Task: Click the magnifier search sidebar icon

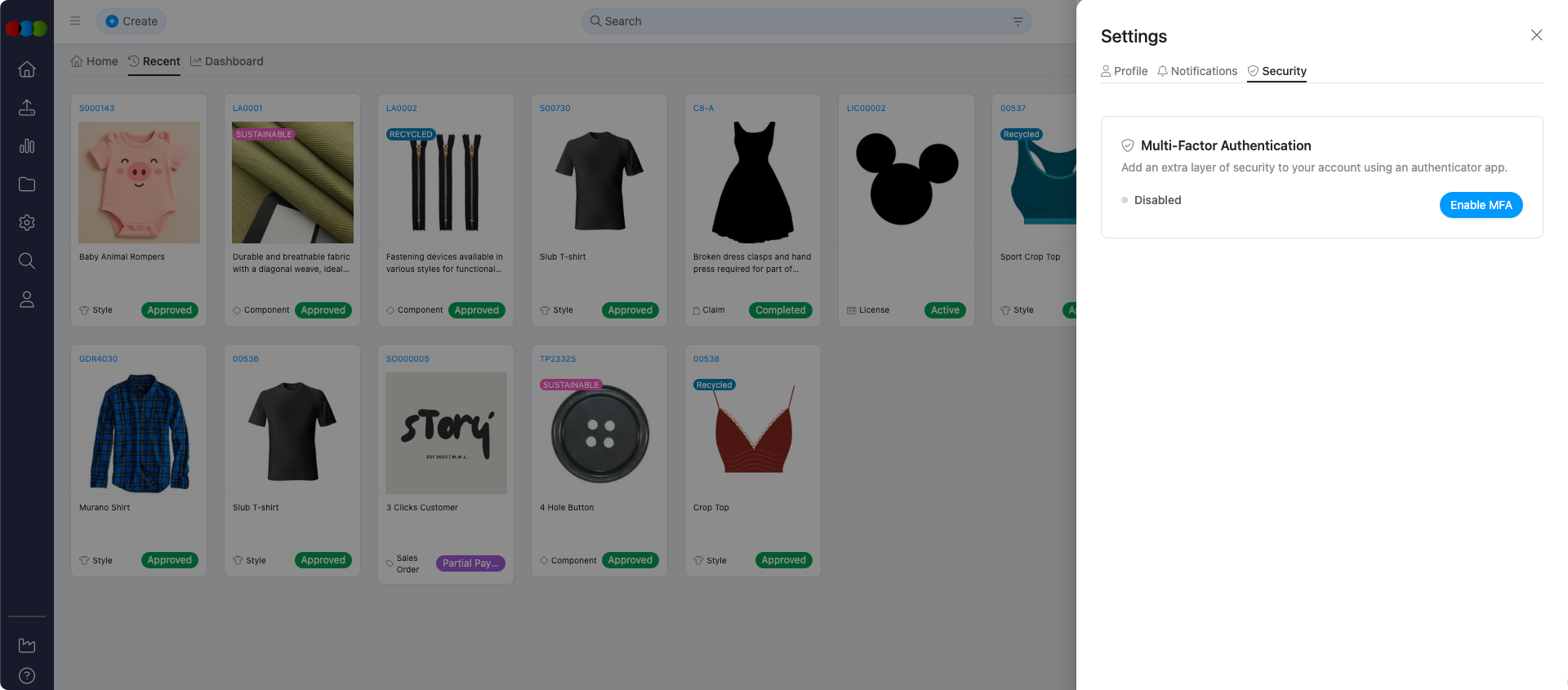Action: [x=27, y=261]
